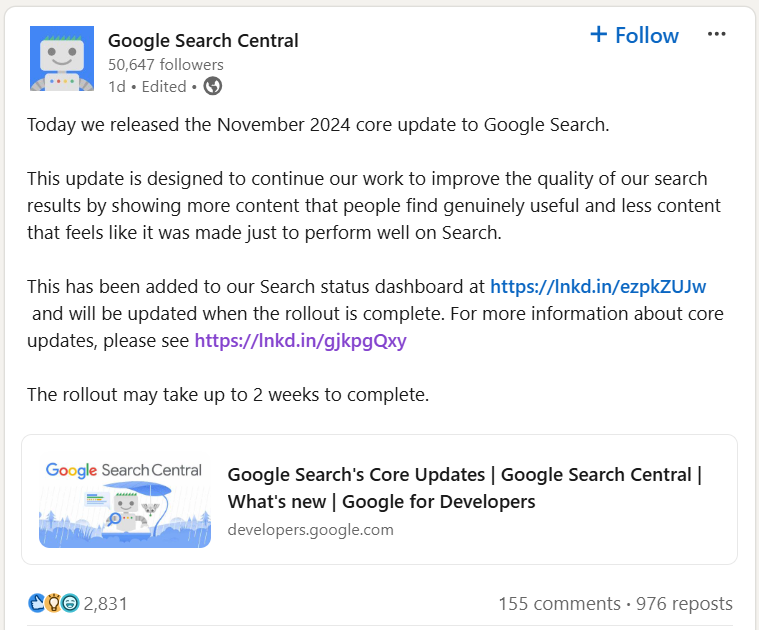Image resolution: width=759 pixels, height=630 pixels.
Task: Click the lightbulb Insightful reaction icon
Action: [x=53, y=604]
